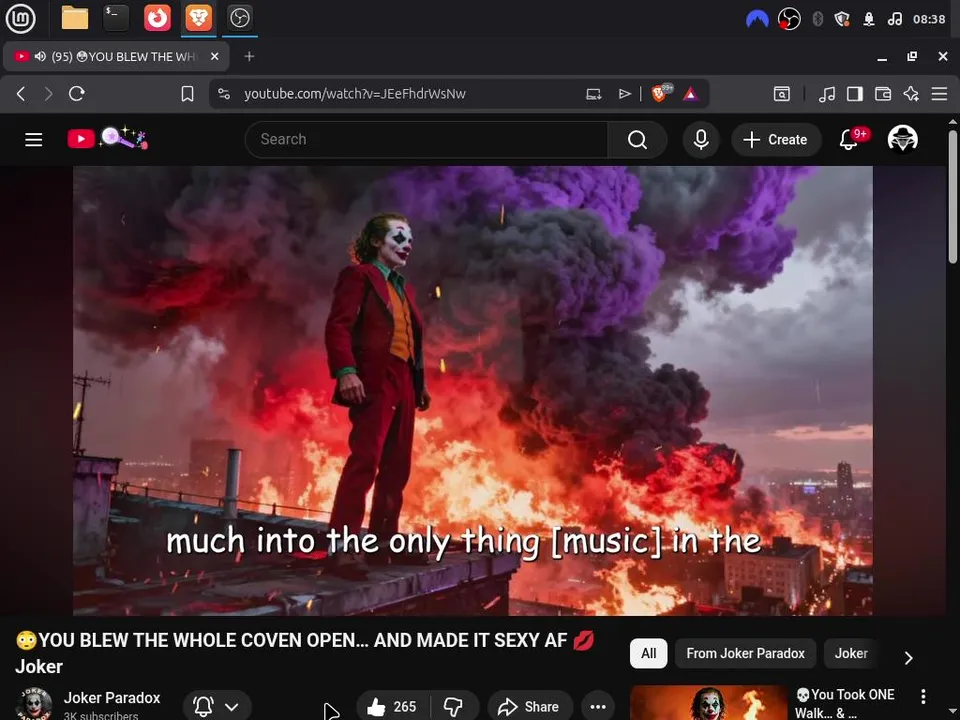Select the Joker filter chip

pos(851,653)
